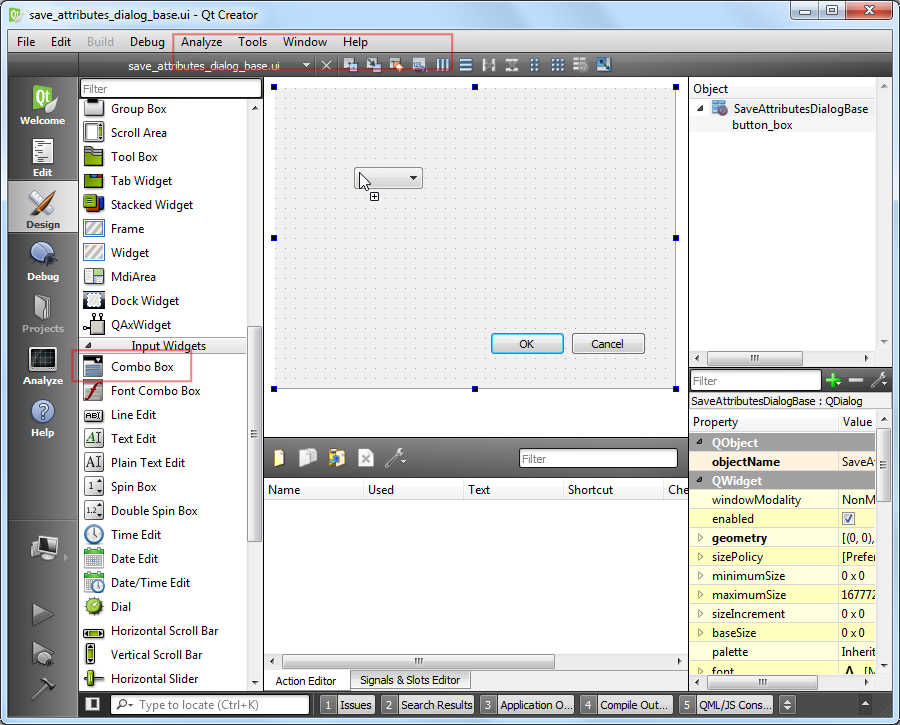Collapse the Input Widgets category
The height and width of the screenshot is (725, 900).
point(88,346)
